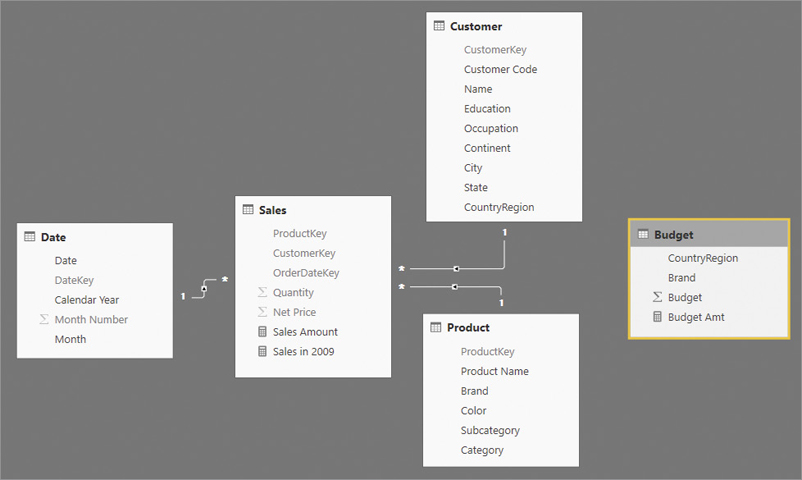Image resolution: width=802 pixels, height=480 pixels.
Task: Select Brand in the Product table
Action: coord(474,391)
